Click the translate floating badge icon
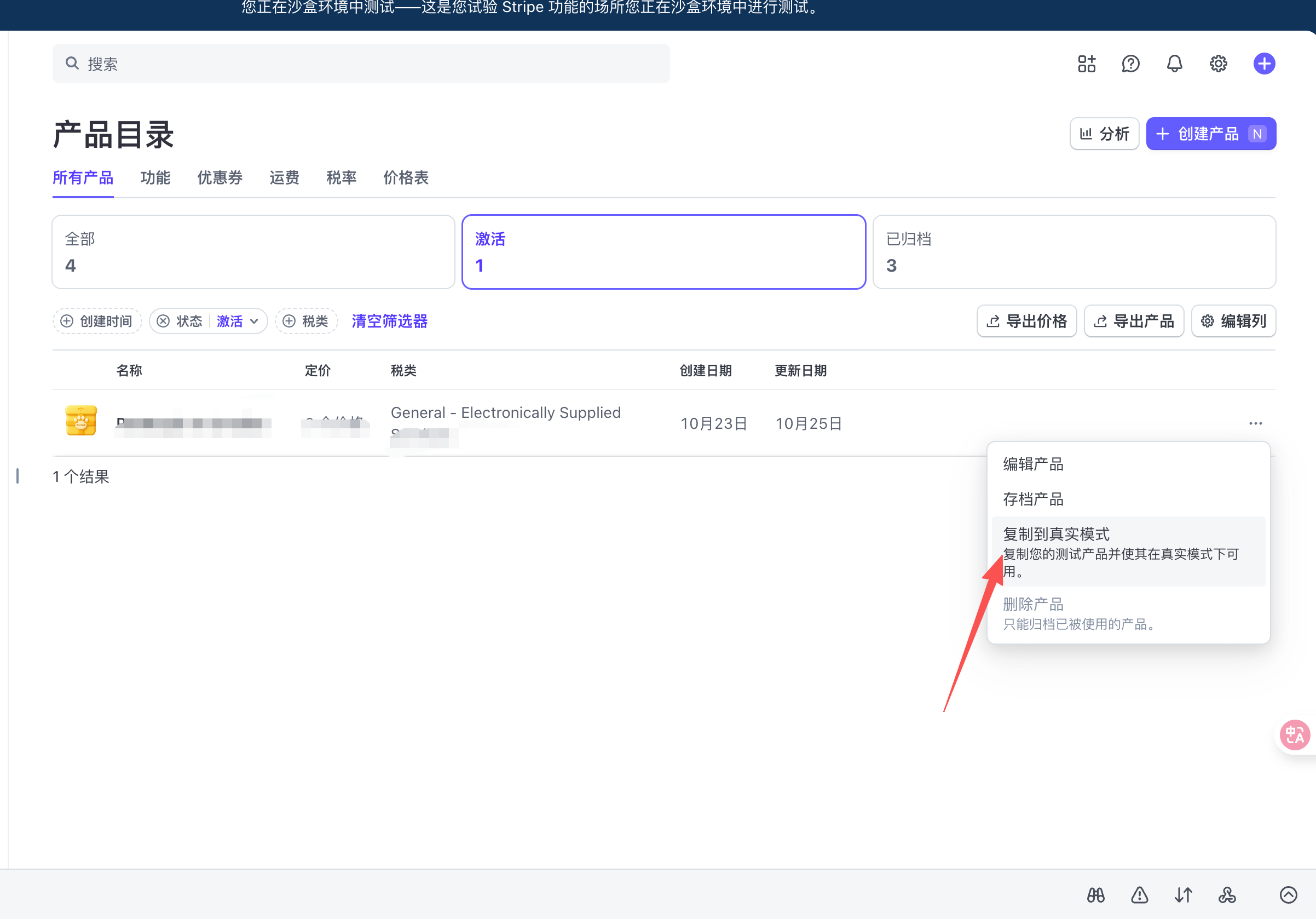This screenshot has width=1316, height=919. click(1294, 734)
